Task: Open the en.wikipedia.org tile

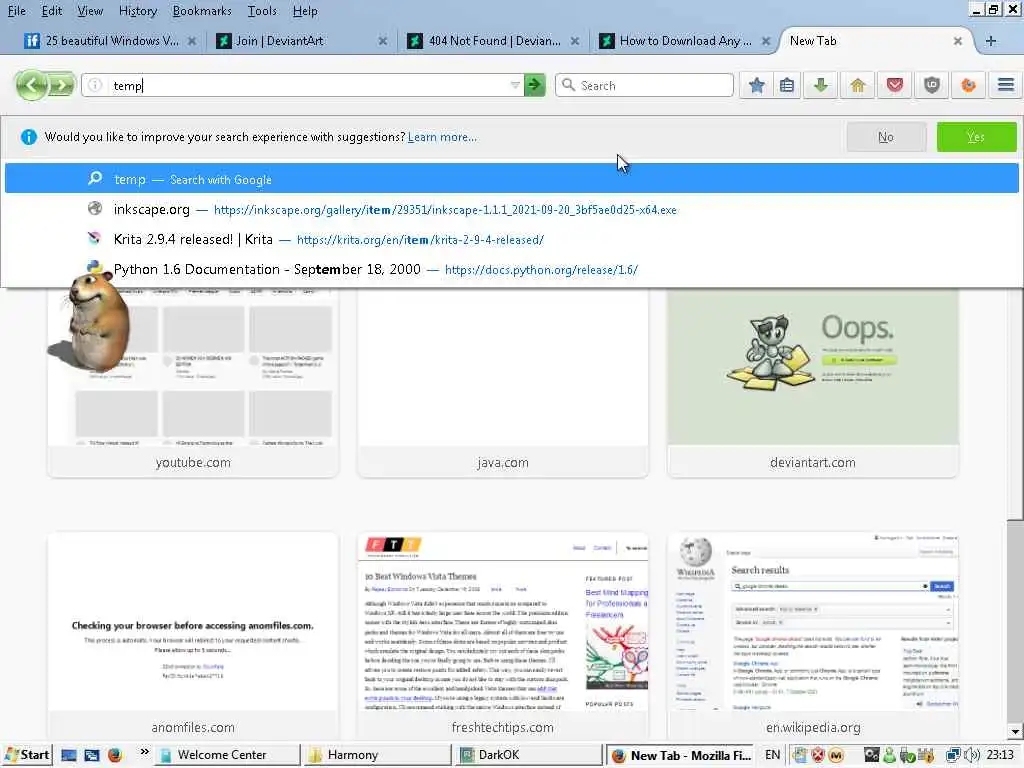Action: [812, 637]
